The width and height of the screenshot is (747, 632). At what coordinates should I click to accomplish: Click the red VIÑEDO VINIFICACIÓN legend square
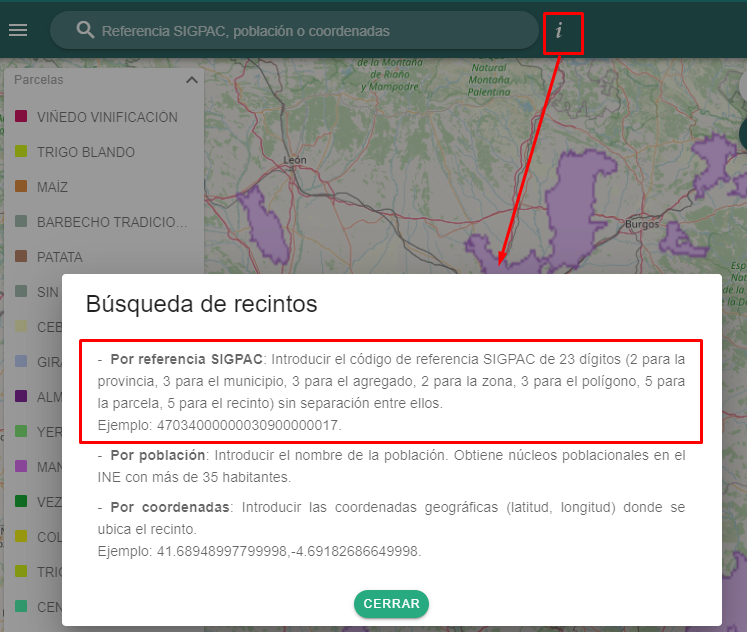click(x=21, y=117)
